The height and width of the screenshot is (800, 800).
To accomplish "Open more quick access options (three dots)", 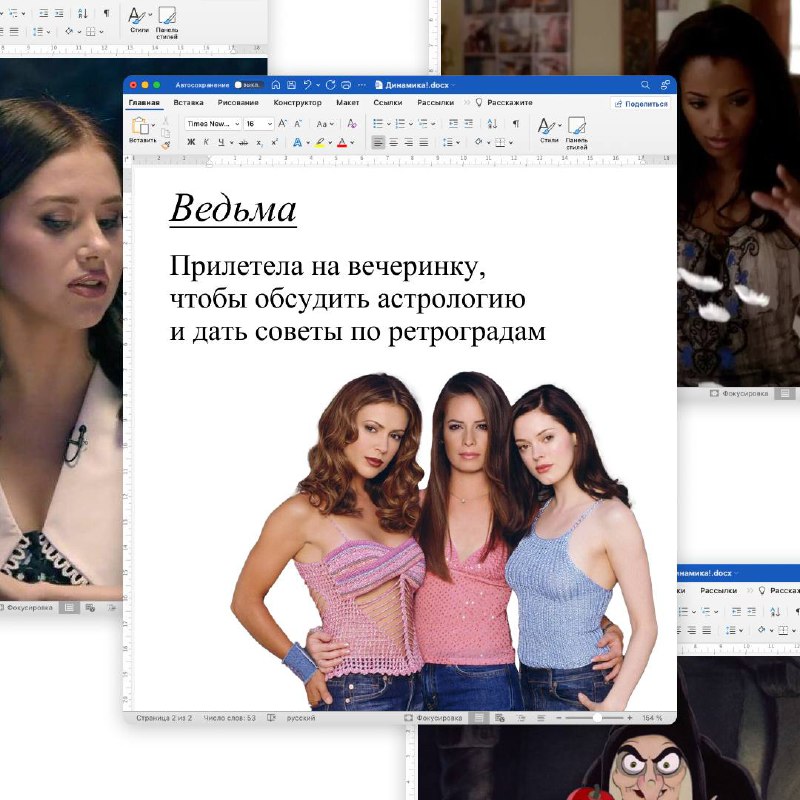I will point(362,85).
